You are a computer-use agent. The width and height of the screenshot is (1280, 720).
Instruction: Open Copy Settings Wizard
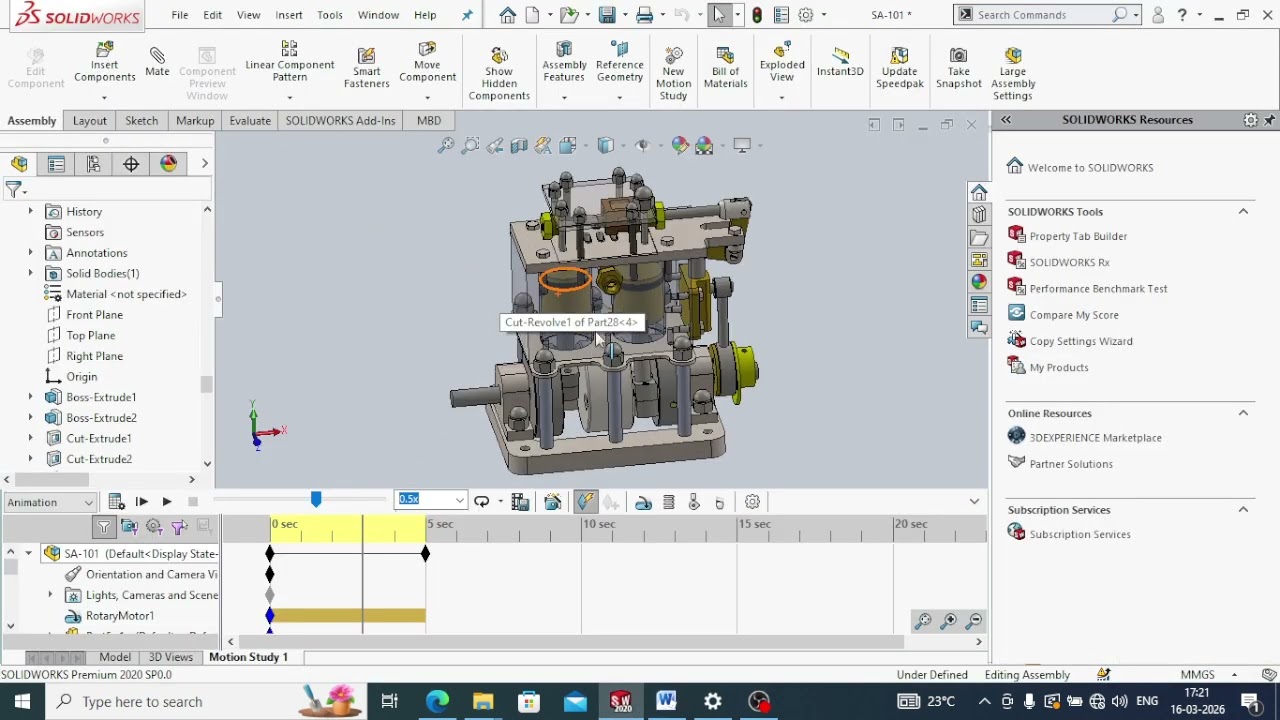(x=1081, y=341)
